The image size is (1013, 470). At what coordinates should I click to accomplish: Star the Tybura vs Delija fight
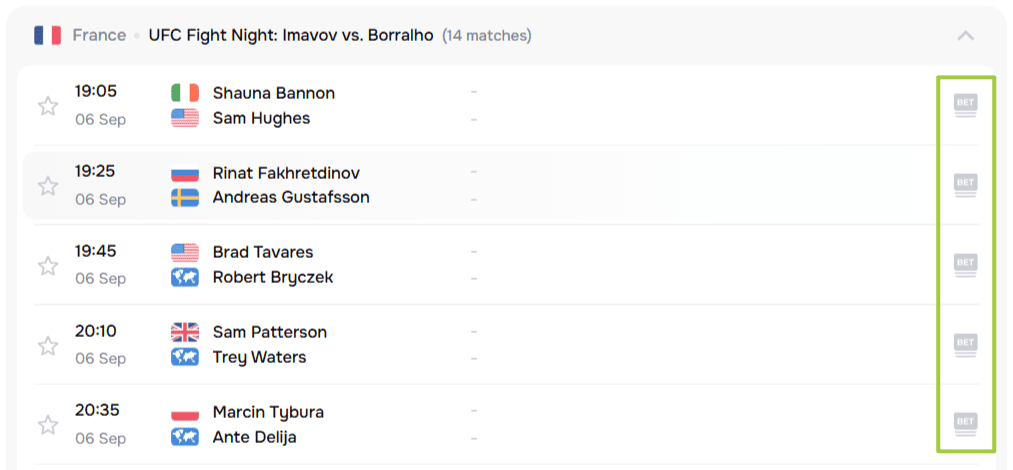48,426
